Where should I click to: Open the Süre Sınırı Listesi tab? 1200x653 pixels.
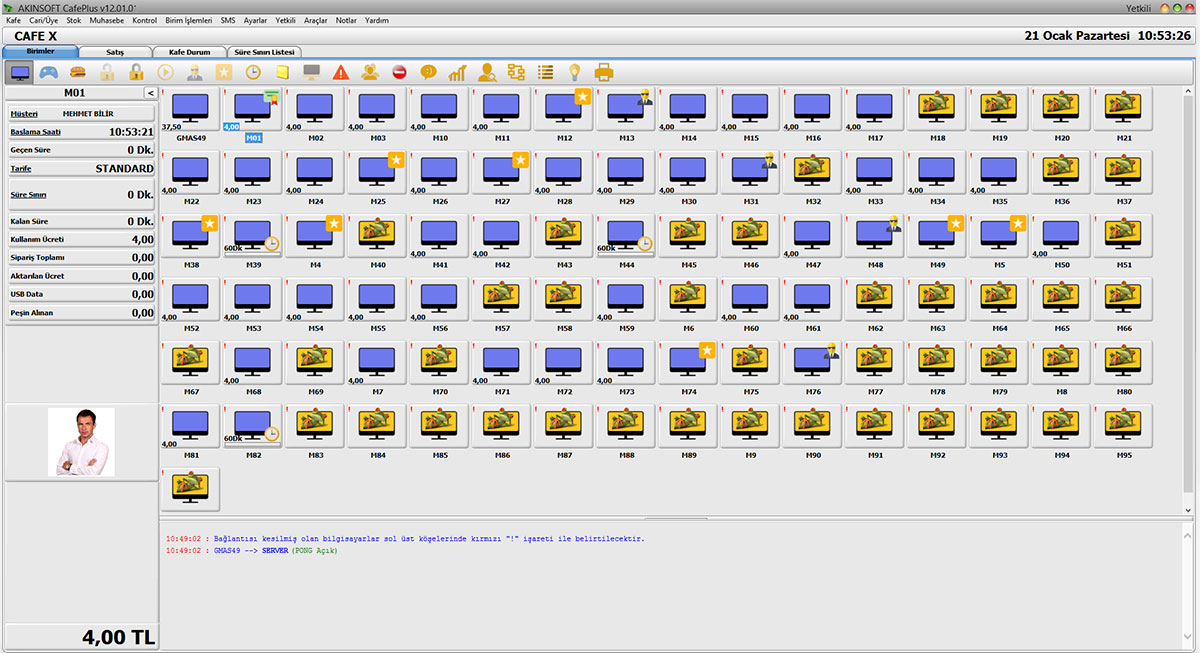coord(264,51)
